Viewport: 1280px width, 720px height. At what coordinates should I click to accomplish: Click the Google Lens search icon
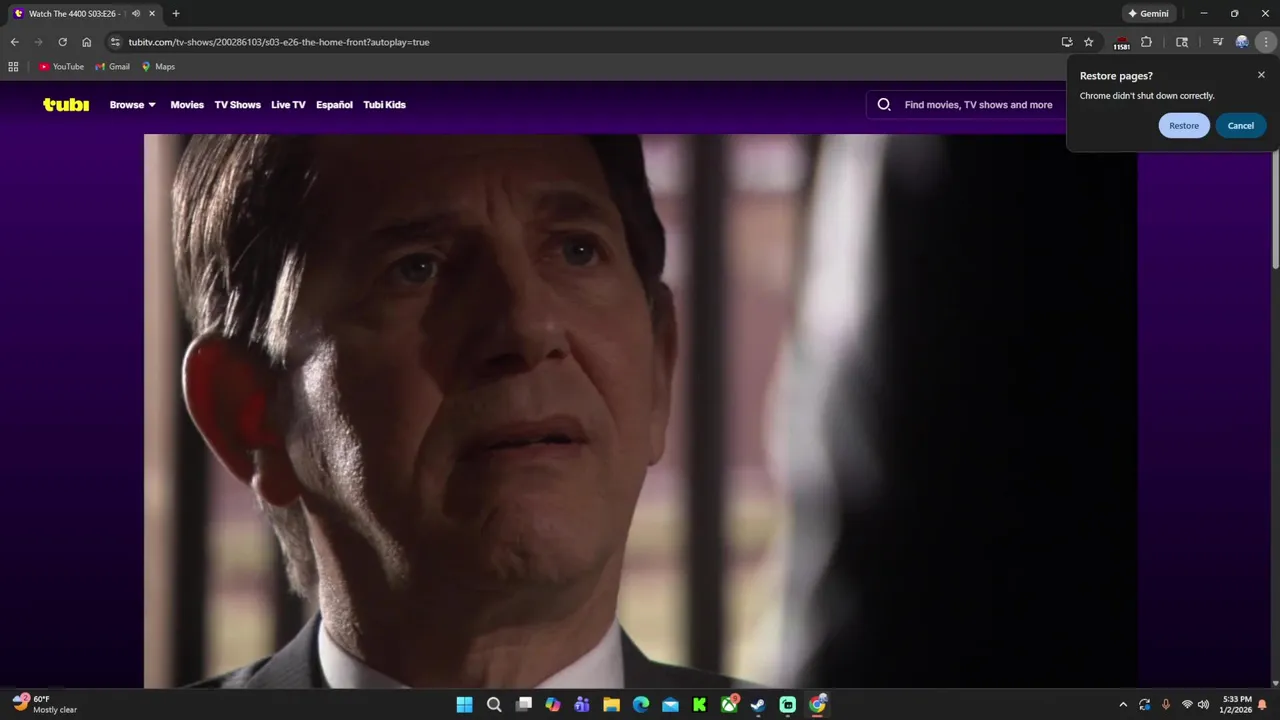[1182, 42]
